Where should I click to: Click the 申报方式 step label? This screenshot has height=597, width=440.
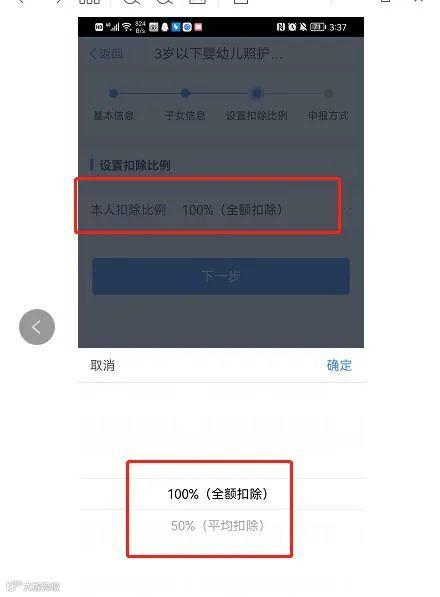click(328, 115)
